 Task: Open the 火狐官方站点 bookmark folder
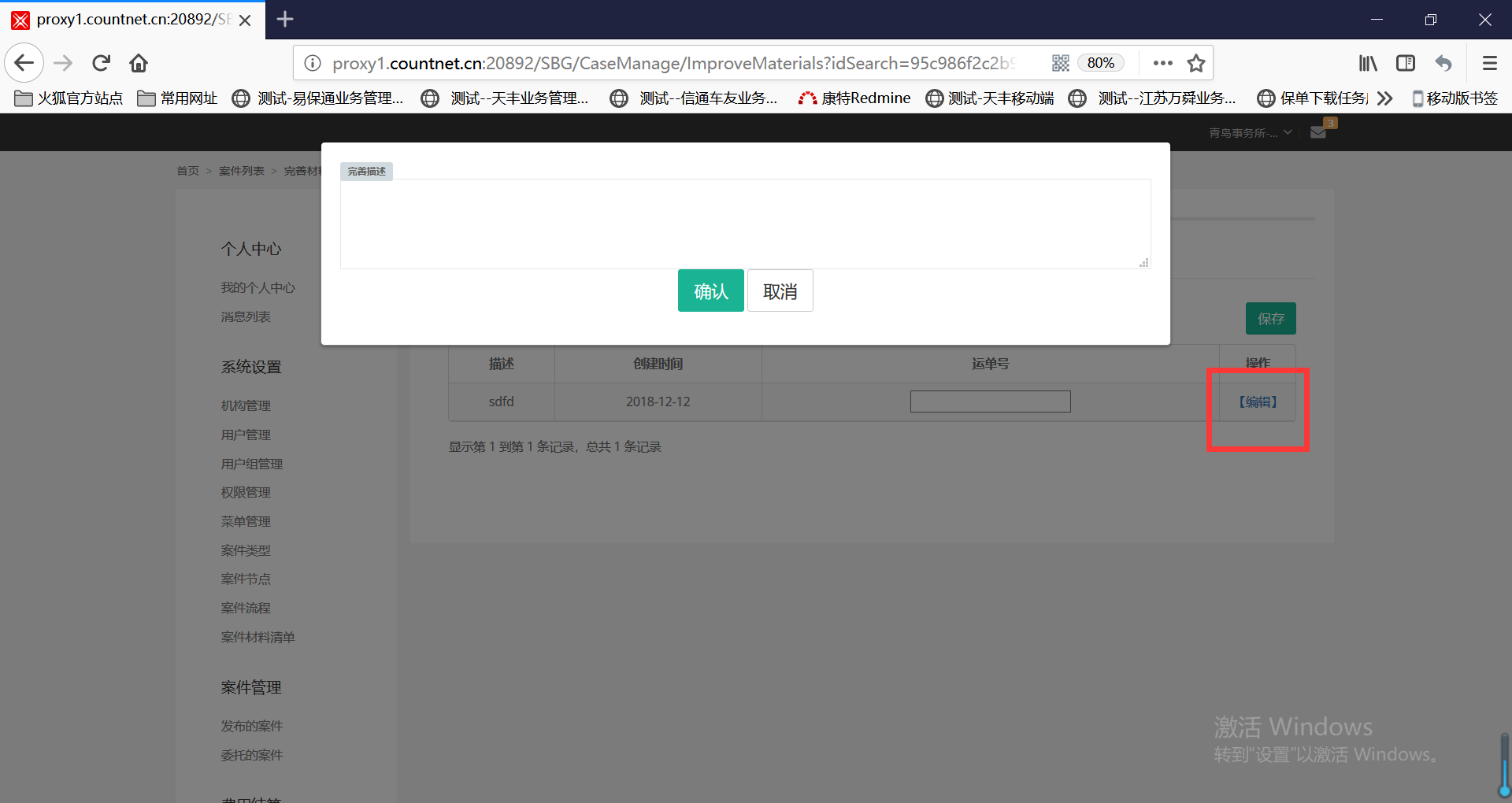[69, 98]
